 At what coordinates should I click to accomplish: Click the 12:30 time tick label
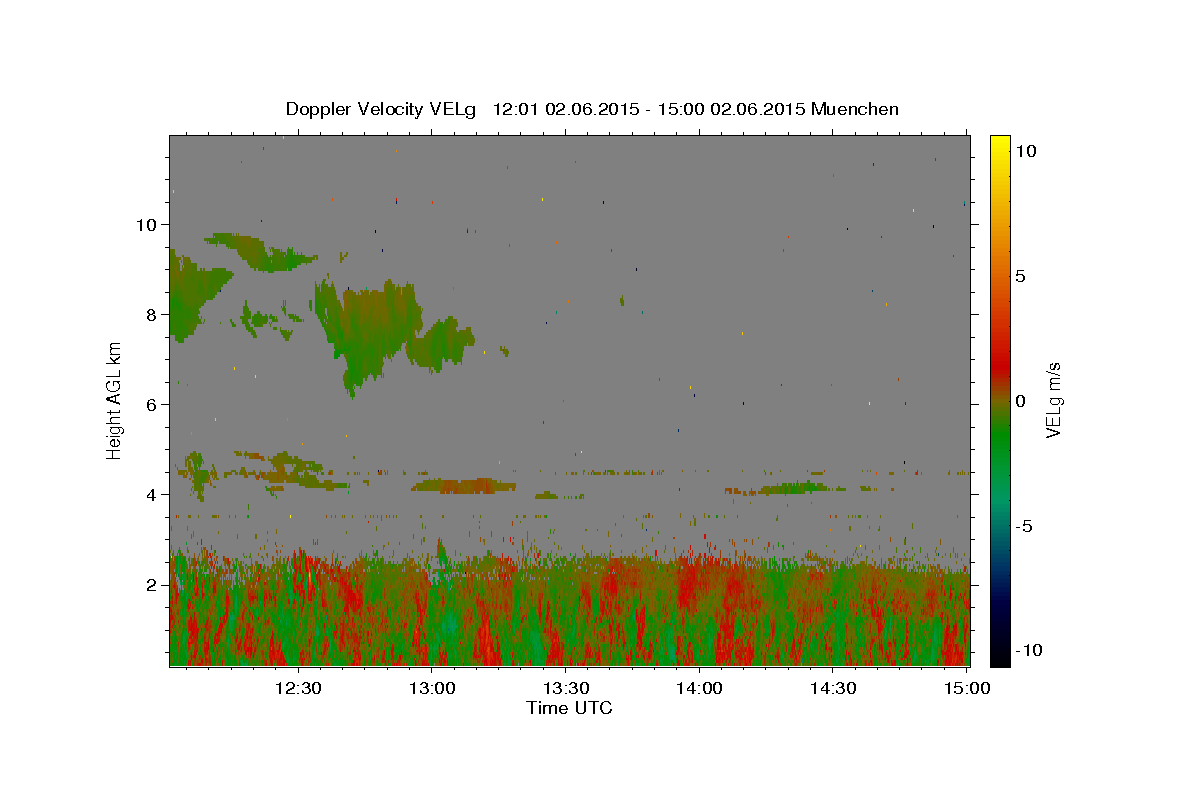pyautogui.click(x=298, y=688)
